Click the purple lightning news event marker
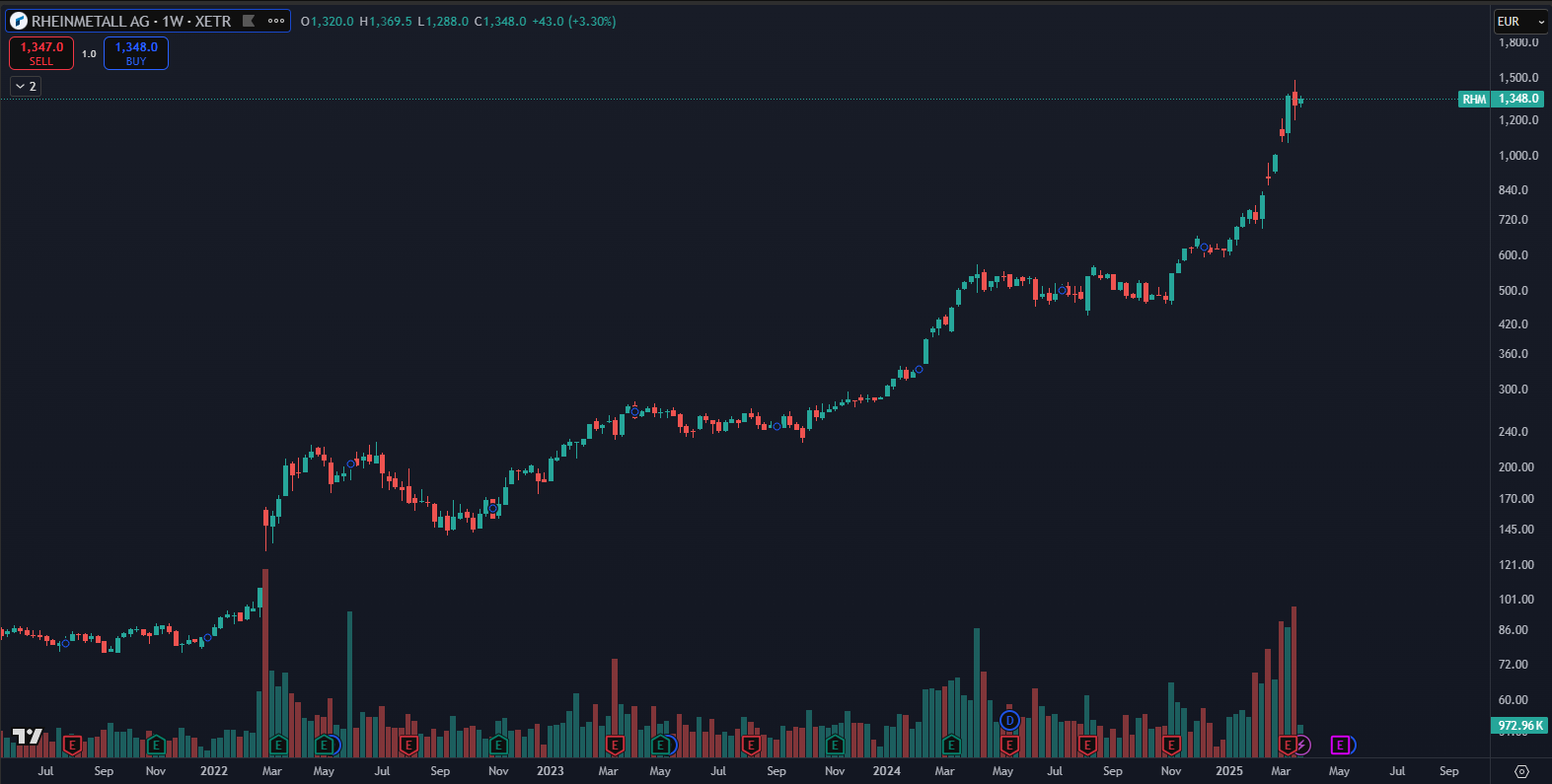 click(x=1302, y=745)
